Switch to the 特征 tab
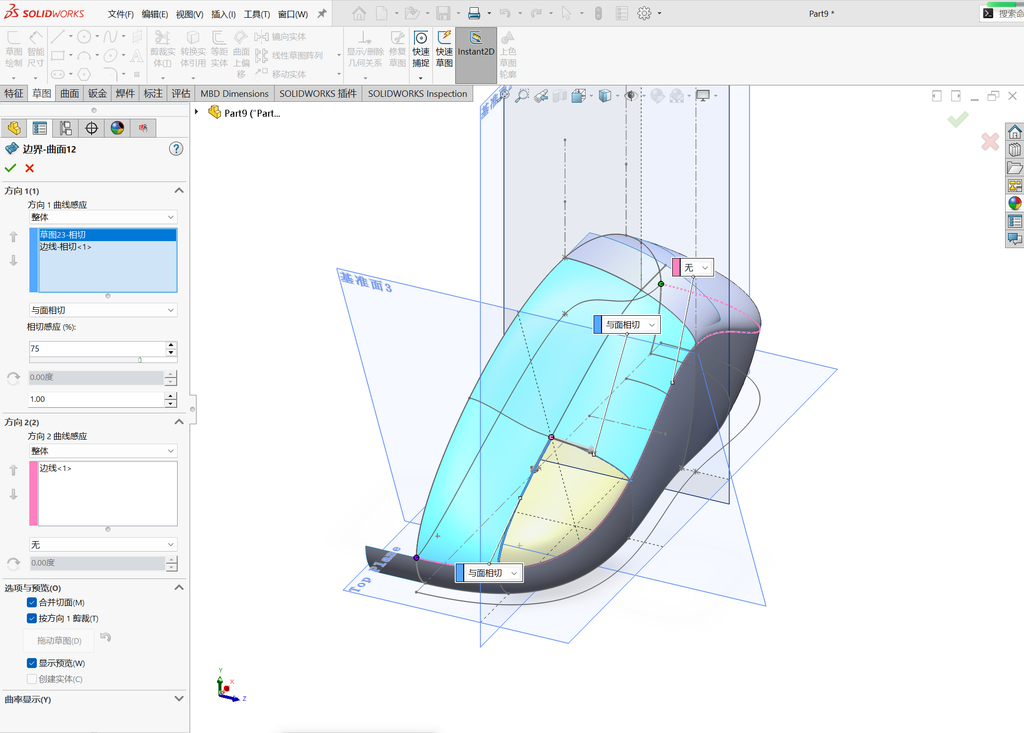 pos(14,93)
